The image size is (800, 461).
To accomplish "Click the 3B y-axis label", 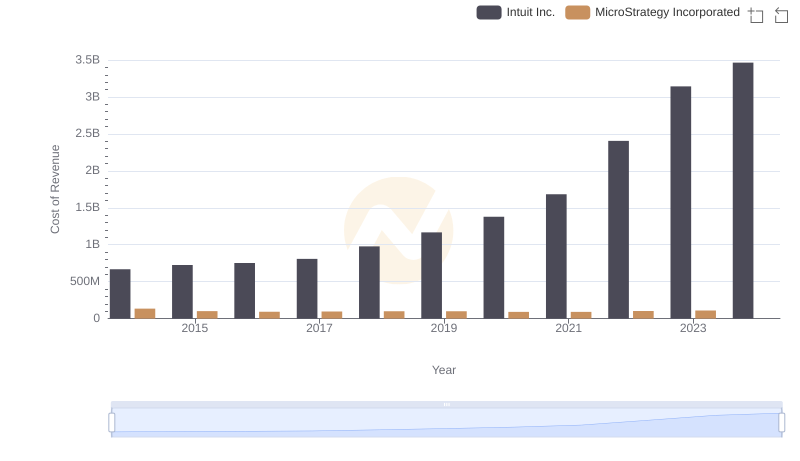I will (x=92, y=97).
